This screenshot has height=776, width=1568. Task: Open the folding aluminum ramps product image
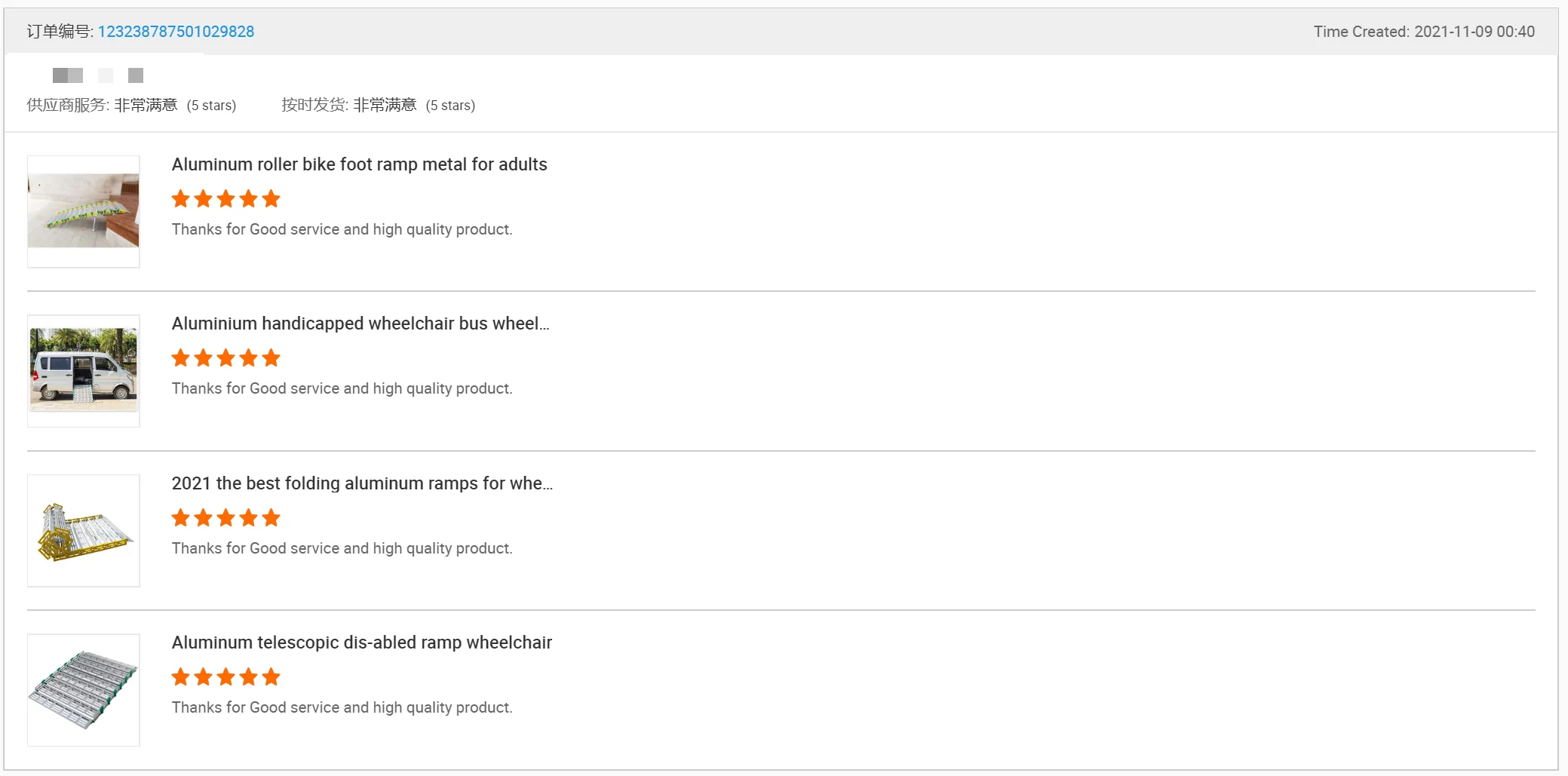(x=84, y=530)
